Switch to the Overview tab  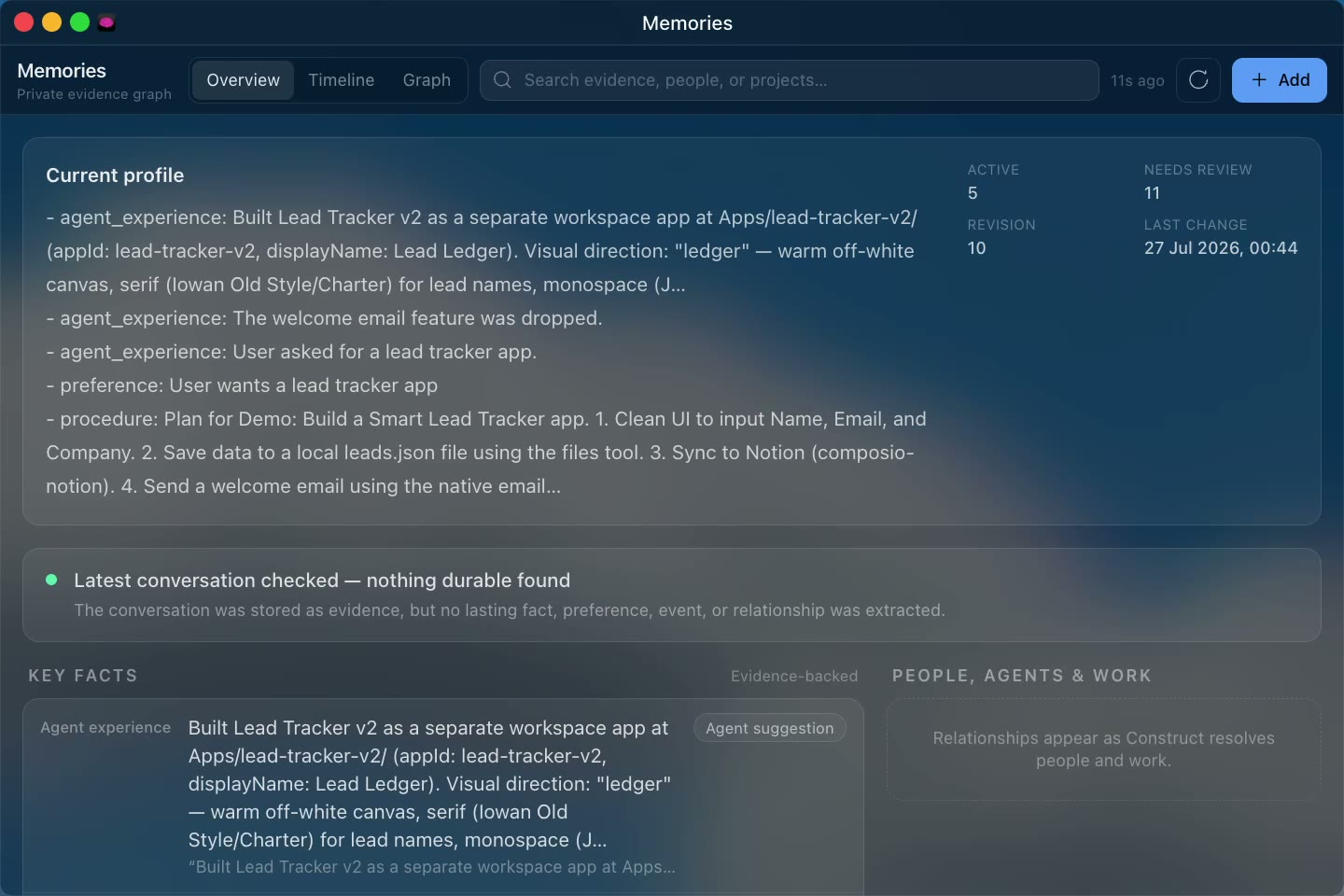(x=243, y=80)
